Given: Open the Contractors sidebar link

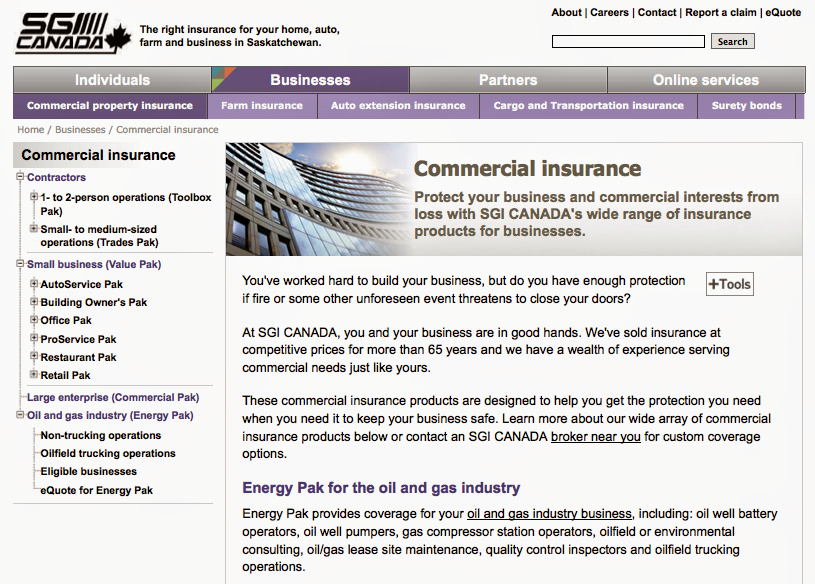Looking at the screenshot, I should pyautogui.click(x=56, y=177).
